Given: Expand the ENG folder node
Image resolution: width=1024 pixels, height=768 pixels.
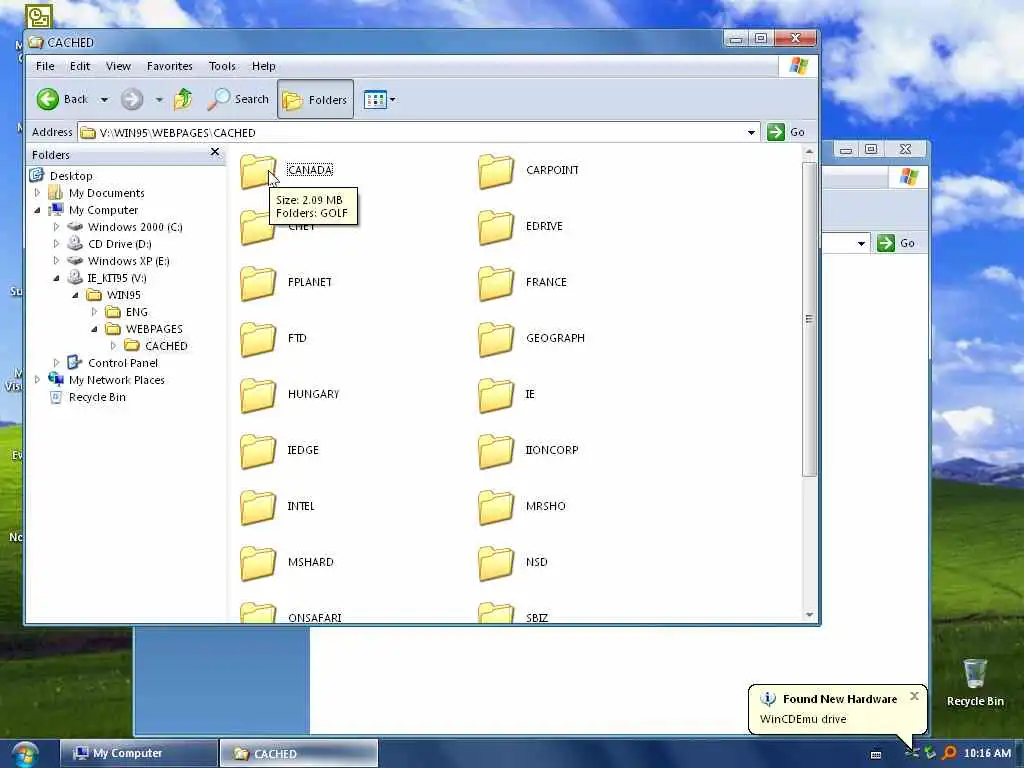Looking at the screenshot, I should (x=94, y=312).
